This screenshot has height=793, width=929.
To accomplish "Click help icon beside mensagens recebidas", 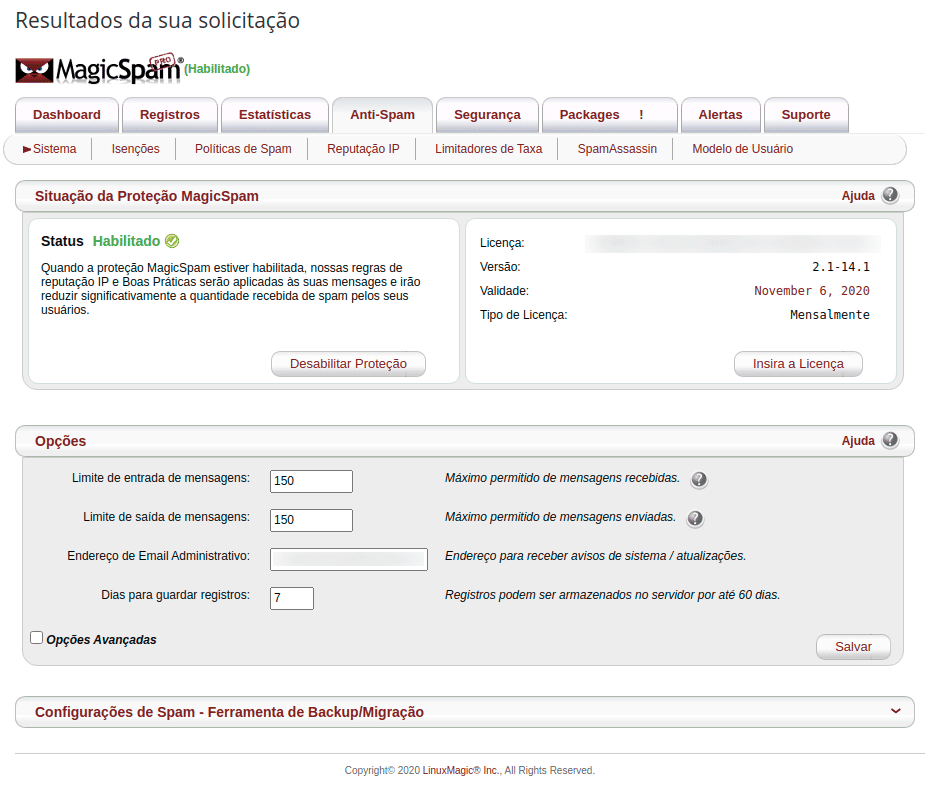I will [x=699, y=480].
